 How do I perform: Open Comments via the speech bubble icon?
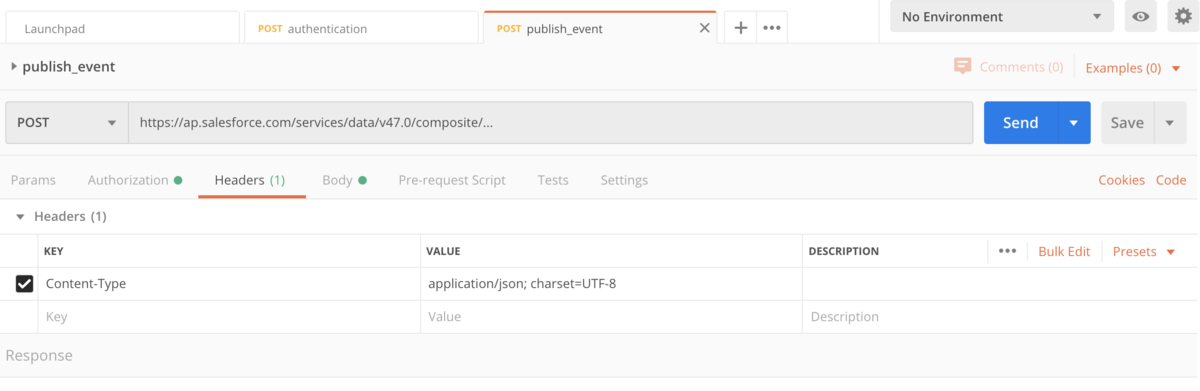pos(963,66)
